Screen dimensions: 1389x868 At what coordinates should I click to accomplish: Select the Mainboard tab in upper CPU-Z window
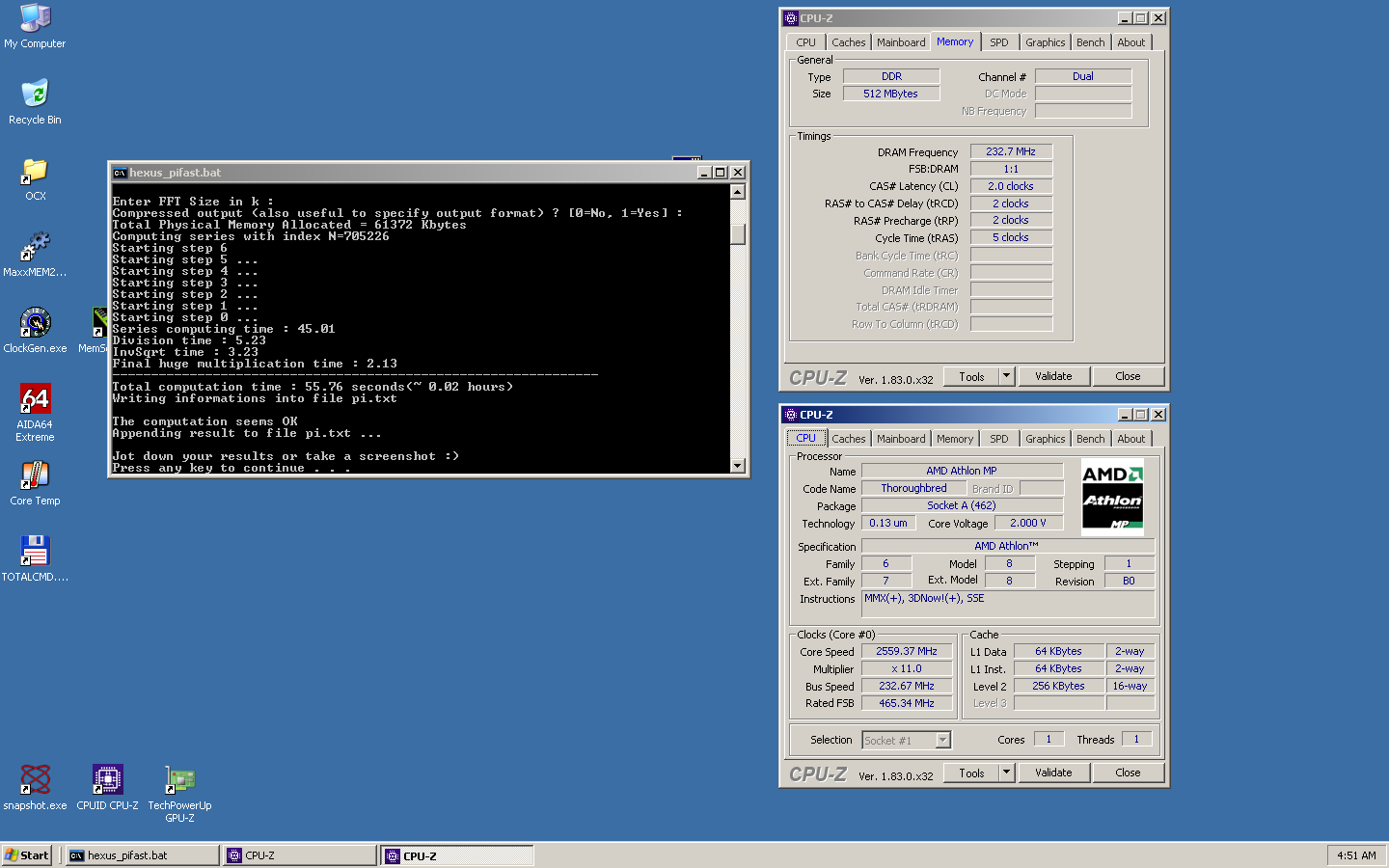pos(901,42)
